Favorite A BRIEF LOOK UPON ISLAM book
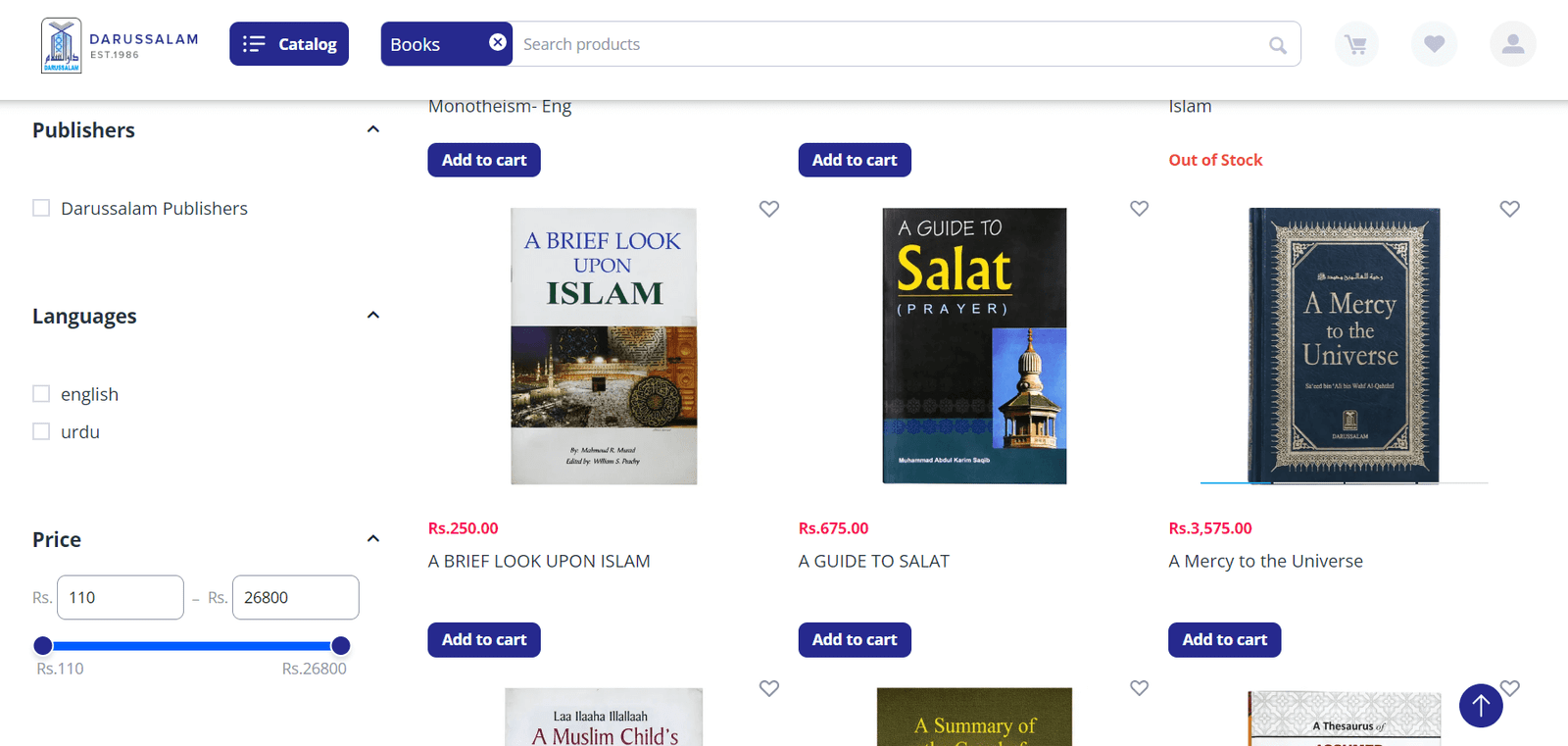 (x=769, y=209)
